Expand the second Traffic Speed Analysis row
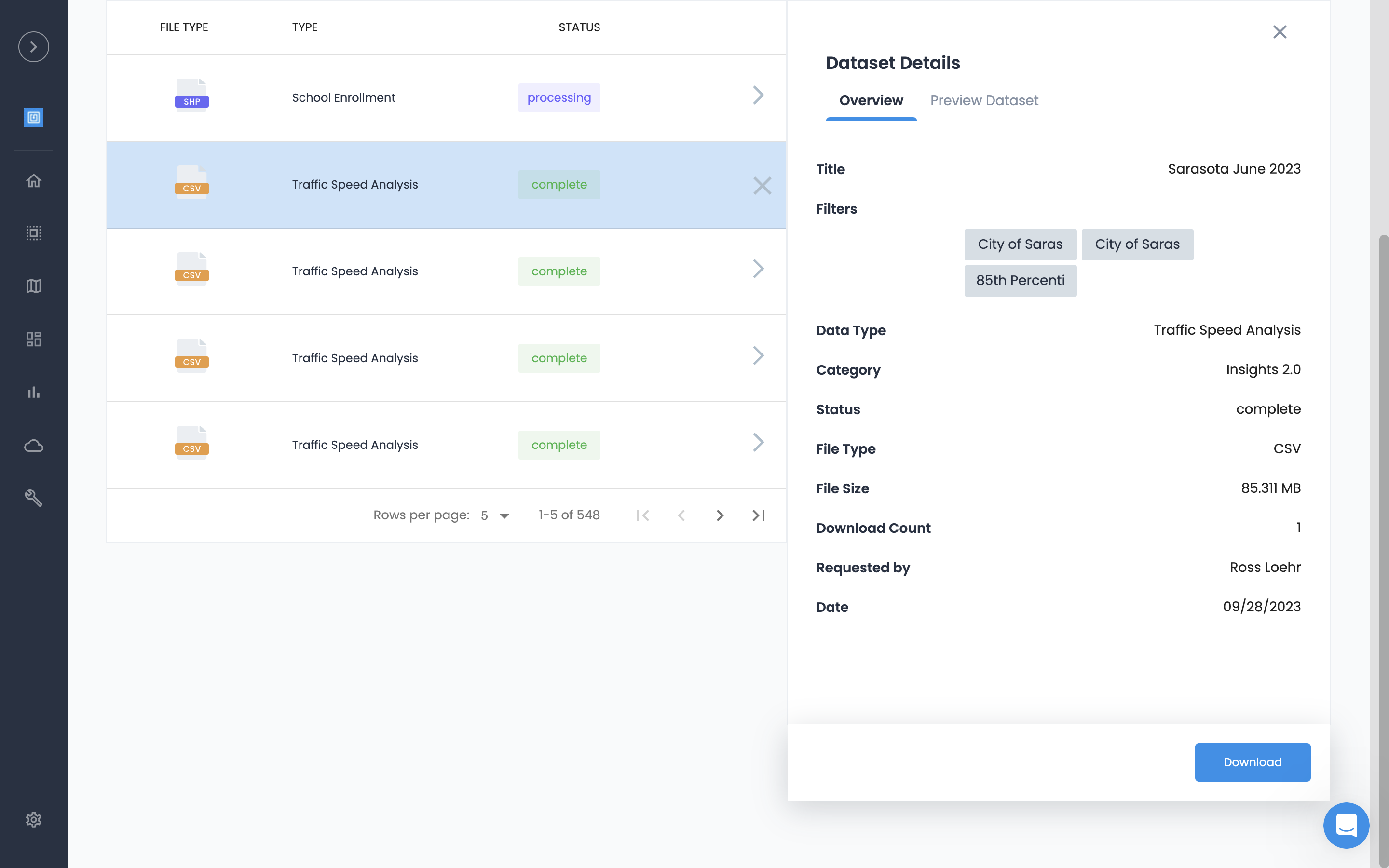Image resolution: width=1389 pixels, height=868 pixels. 758,269
